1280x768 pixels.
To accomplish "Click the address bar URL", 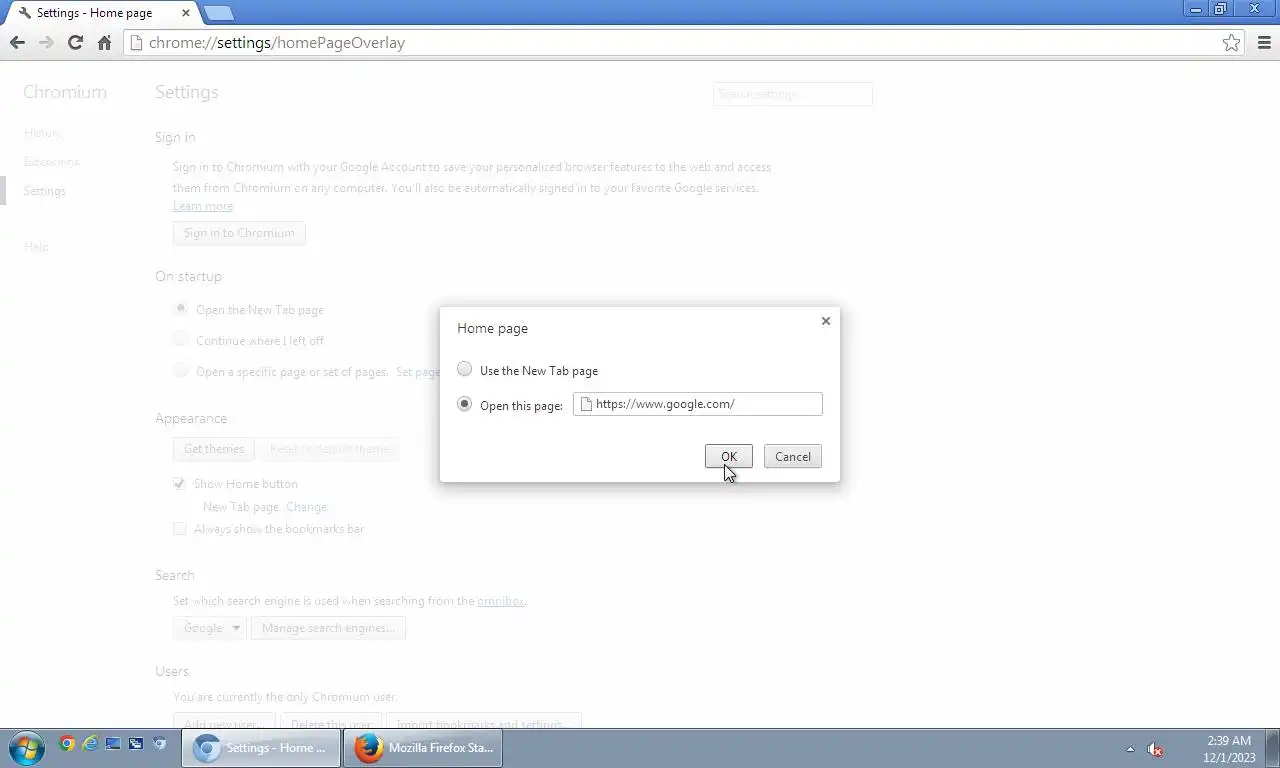I will 276,43.
